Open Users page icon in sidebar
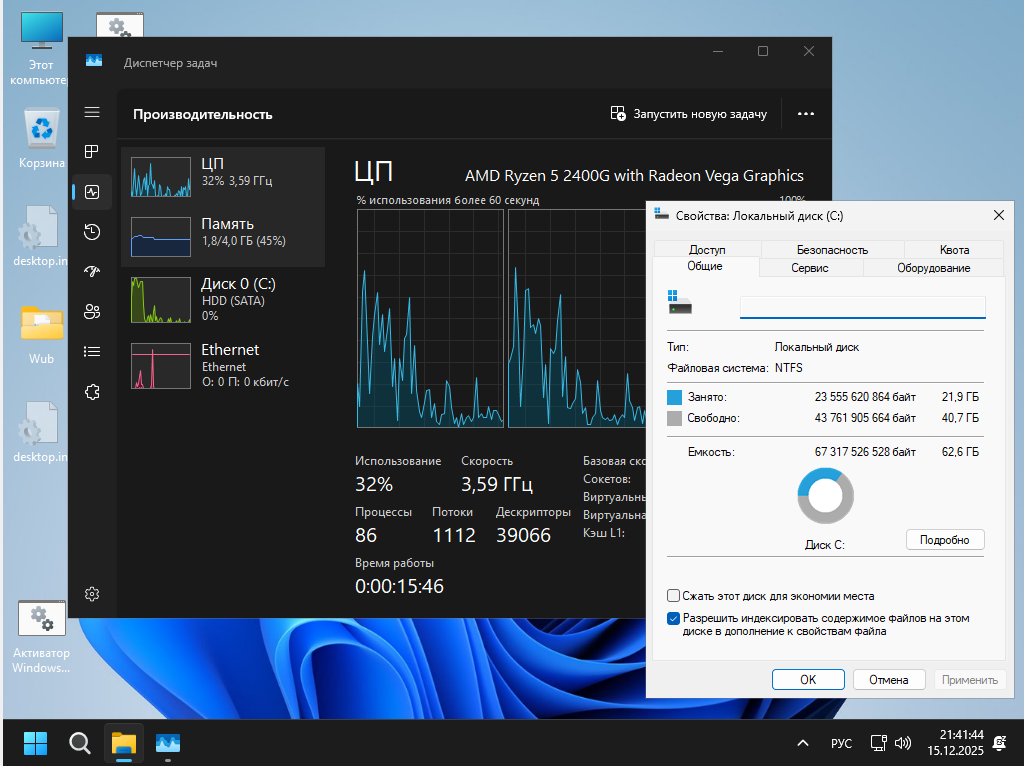 point(92,311)
